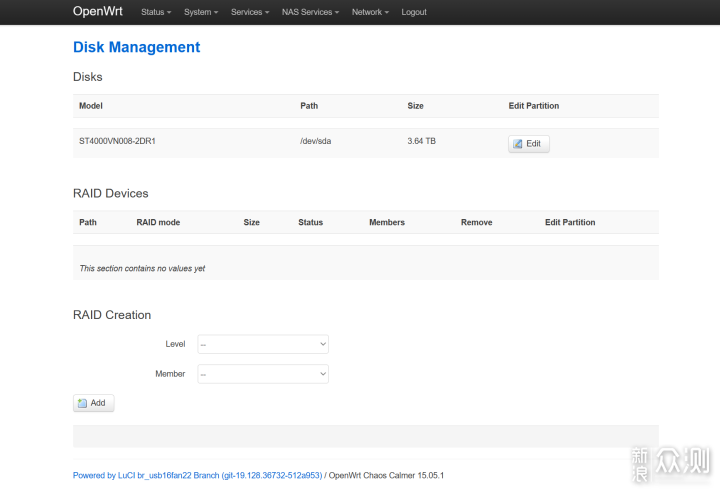The height and width of the screenshot is (492, 720).
Task: Open the RAID Member dropdown
Action: click(263, 374)
